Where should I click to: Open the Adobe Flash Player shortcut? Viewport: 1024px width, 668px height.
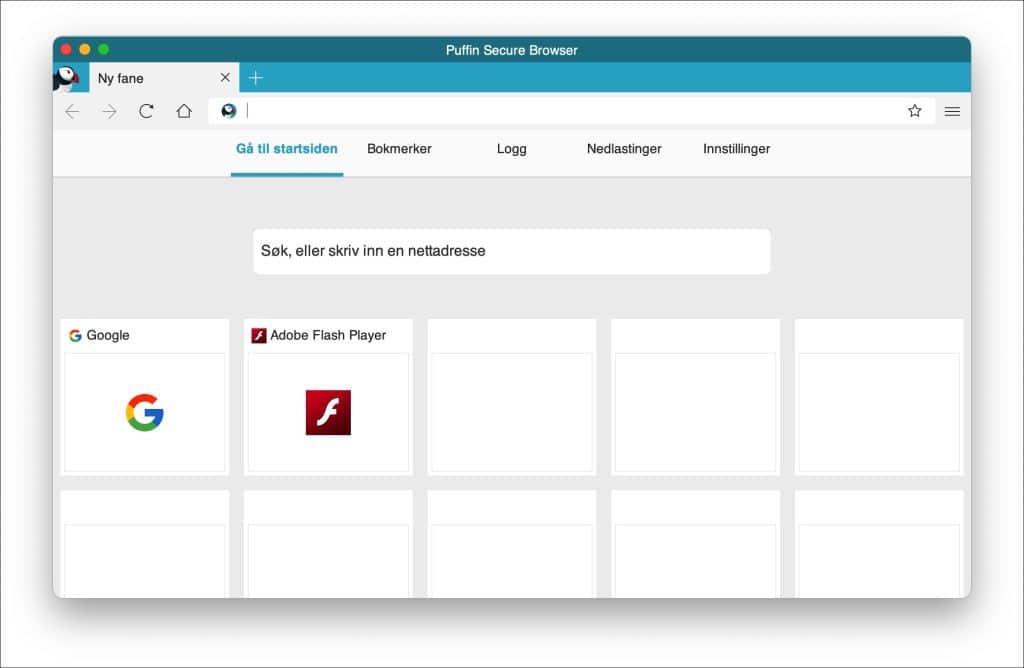click(328, 411)
